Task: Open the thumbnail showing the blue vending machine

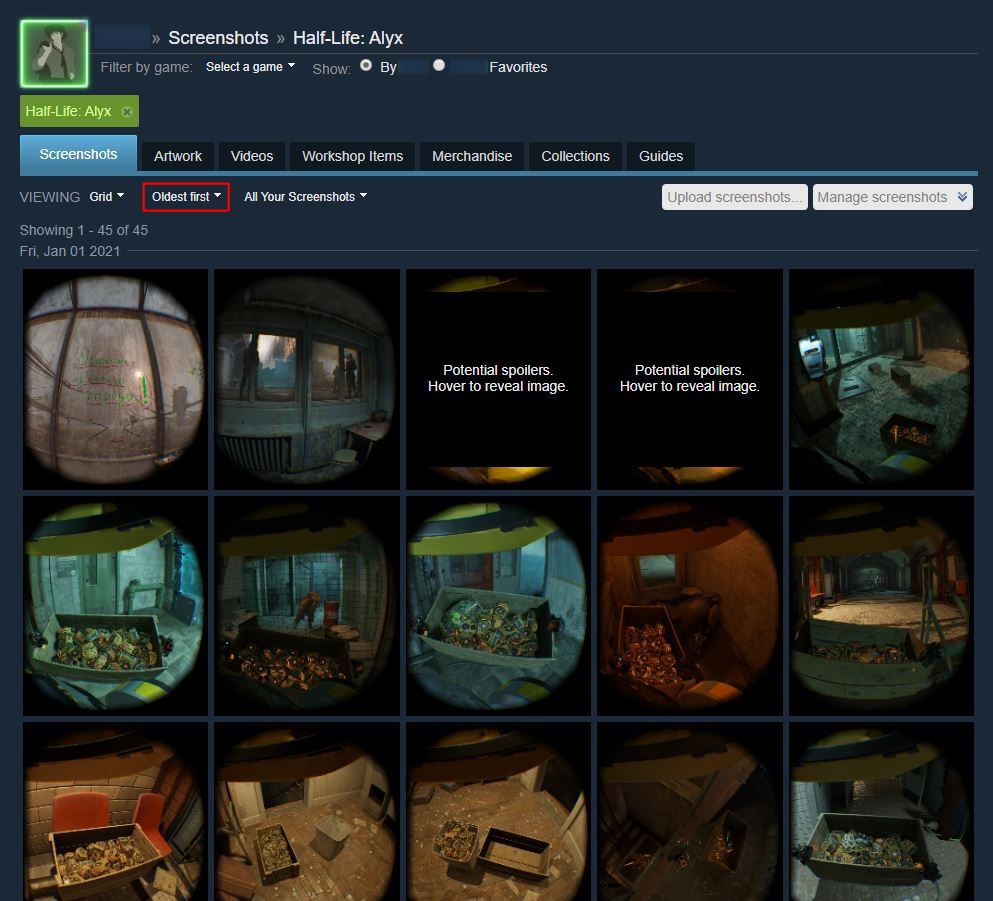Action: pos(881,379)
